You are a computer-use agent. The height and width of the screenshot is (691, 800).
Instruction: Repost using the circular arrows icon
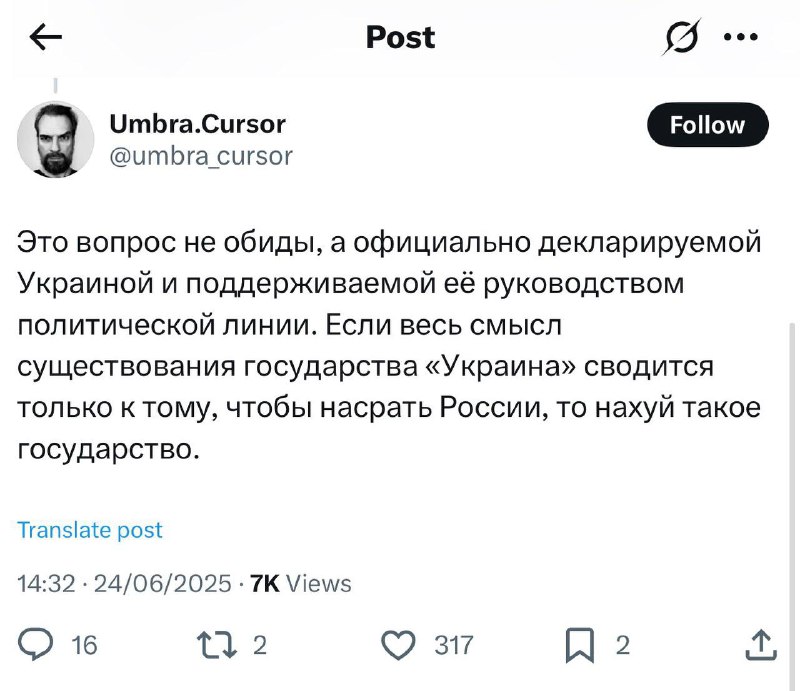[x=217, y=645]
